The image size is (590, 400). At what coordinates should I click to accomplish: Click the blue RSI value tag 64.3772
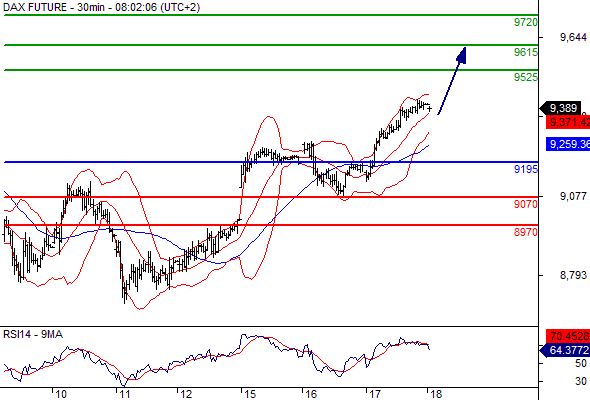point(565,350)
